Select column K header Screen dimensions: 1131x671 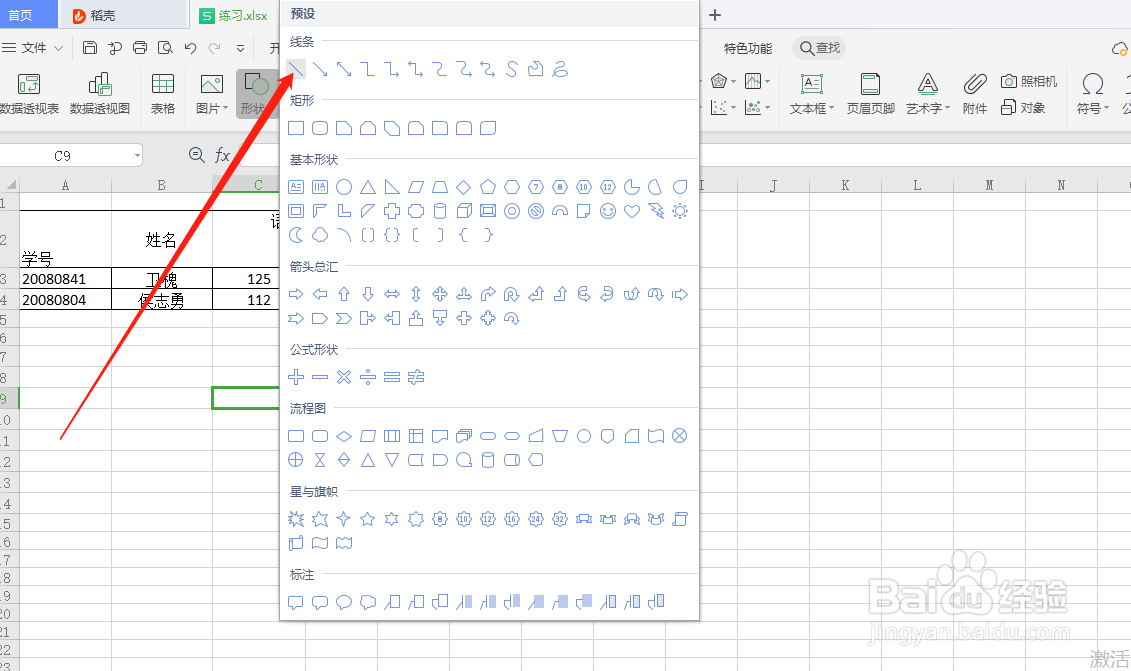pyautogui.click(x=845, y=185)
